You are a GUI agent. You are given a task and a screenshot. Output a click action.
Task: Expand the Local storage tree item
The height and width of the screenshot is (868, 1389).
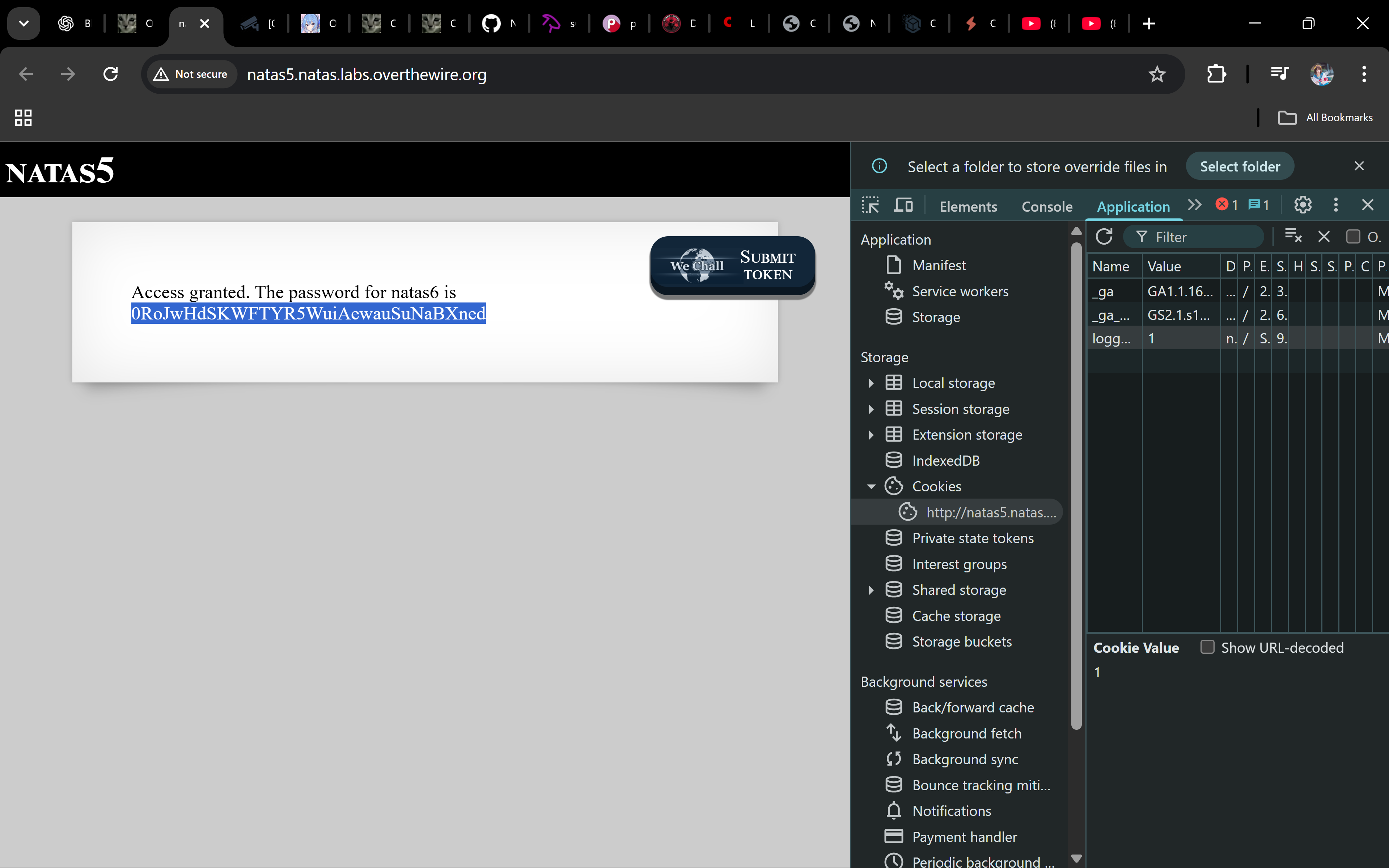point(871,383)
